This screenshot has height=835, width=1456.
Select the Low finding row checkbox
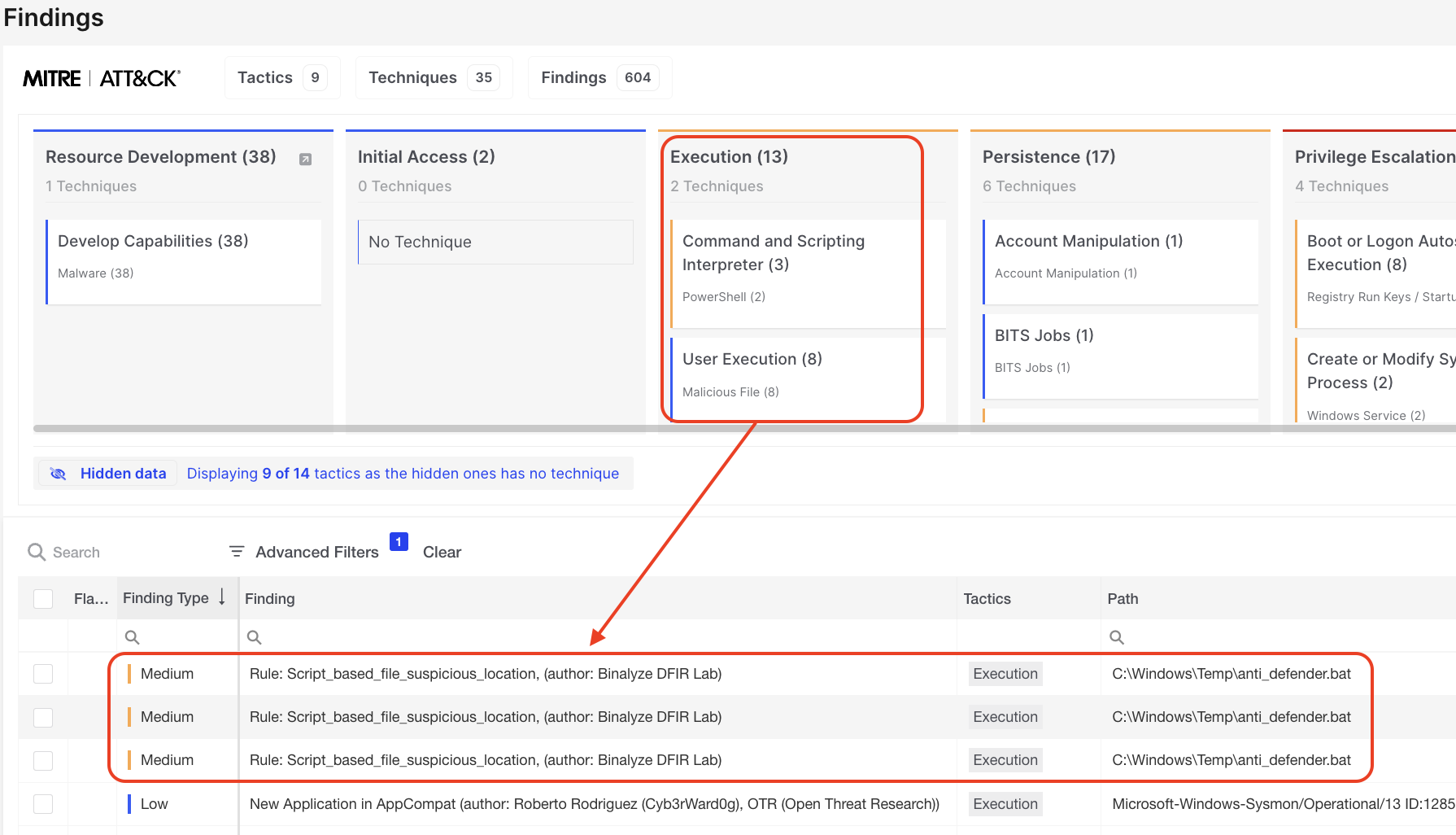43,804
